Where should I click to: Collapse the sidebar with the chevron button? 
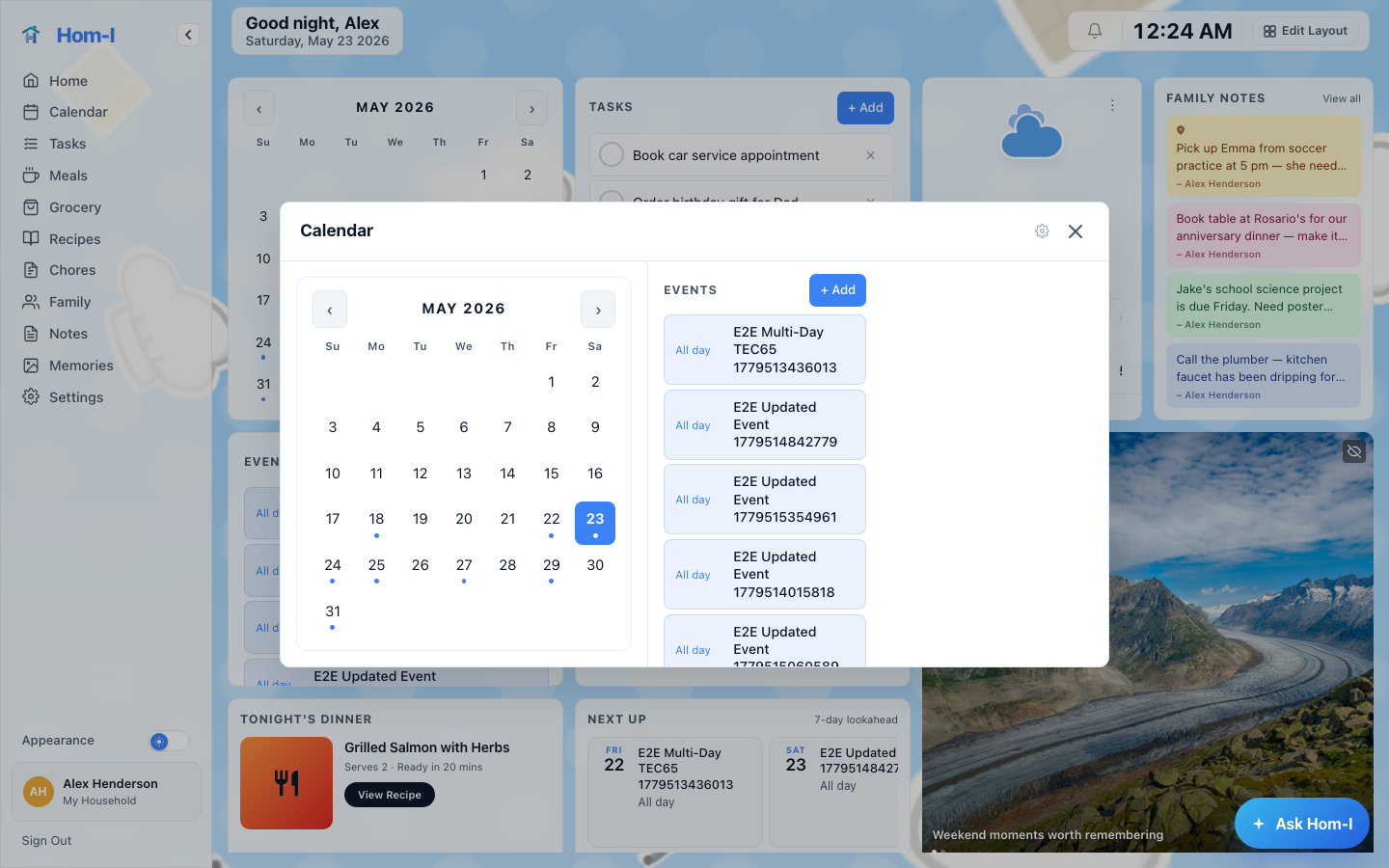[188, 35]
